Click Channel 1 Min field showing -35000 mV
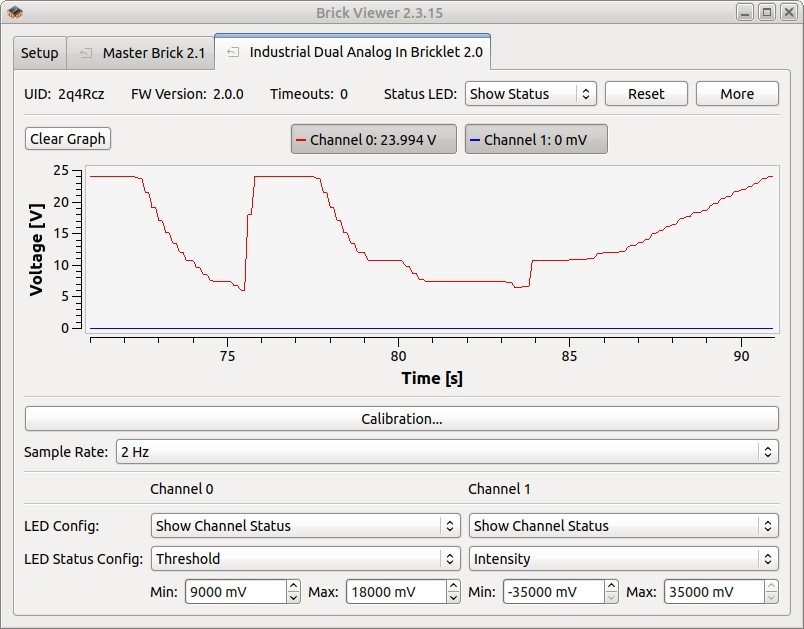 point(554,592)
